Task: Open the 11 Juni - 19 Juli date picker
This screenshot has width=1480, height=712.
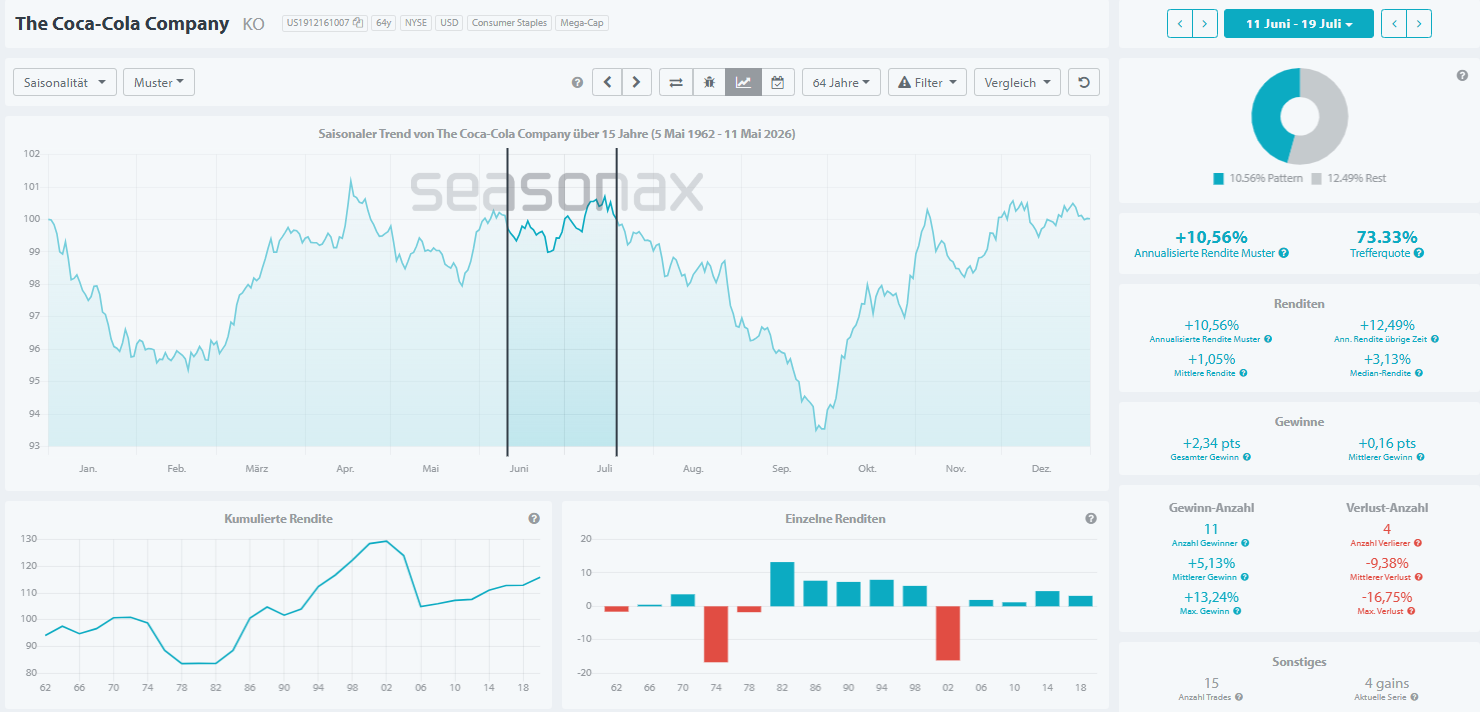Action: coord(1300,23)
